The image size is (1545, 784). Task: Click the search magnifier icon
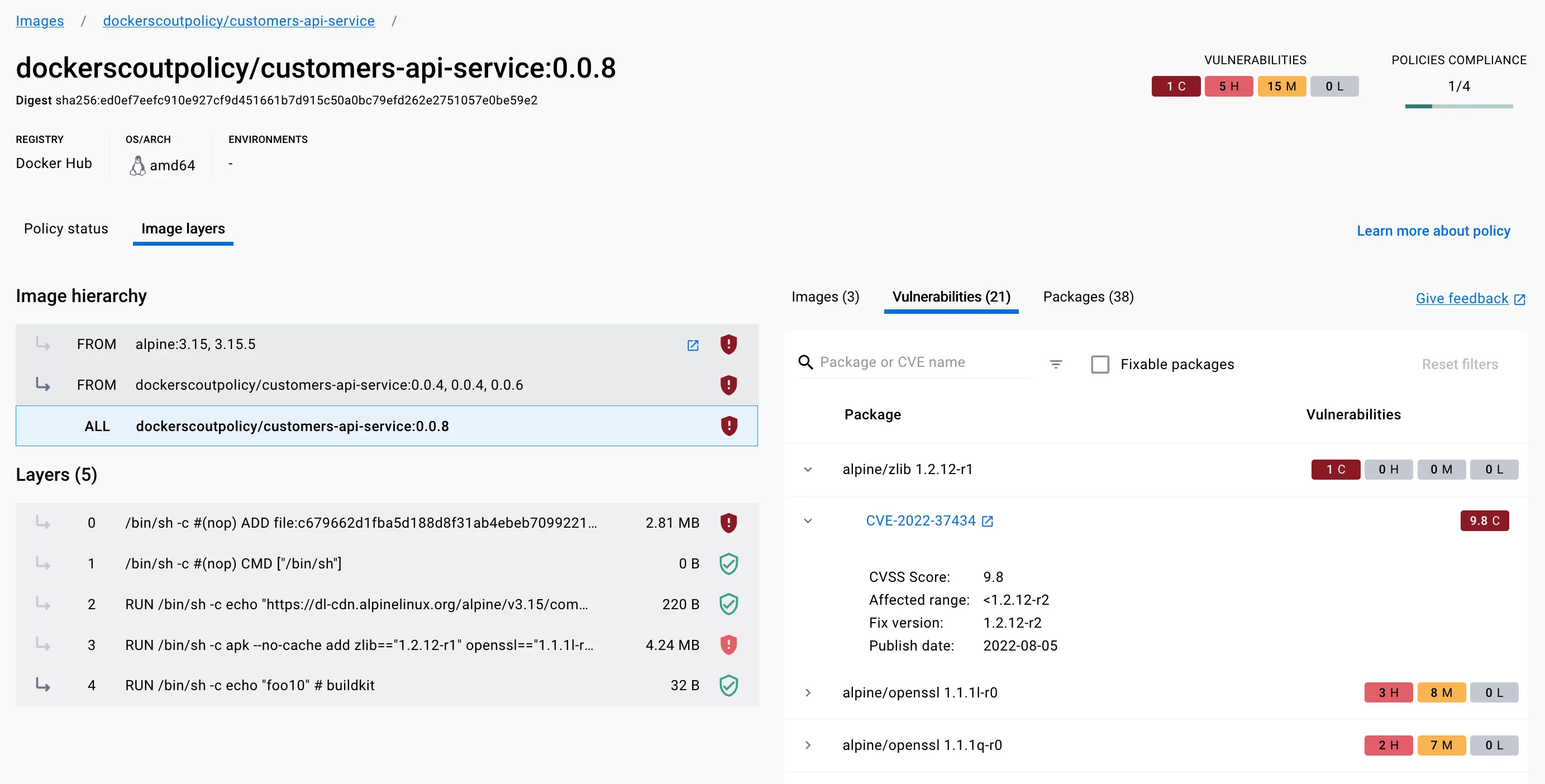point(805,362)
